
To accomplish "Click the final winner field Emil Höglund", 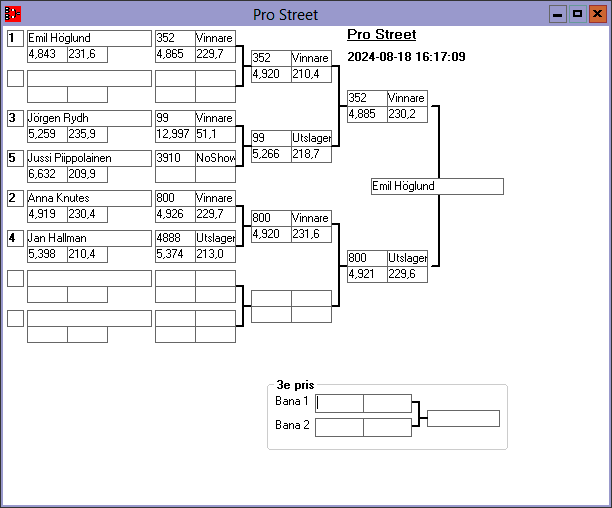I will [x=436, y=187].
